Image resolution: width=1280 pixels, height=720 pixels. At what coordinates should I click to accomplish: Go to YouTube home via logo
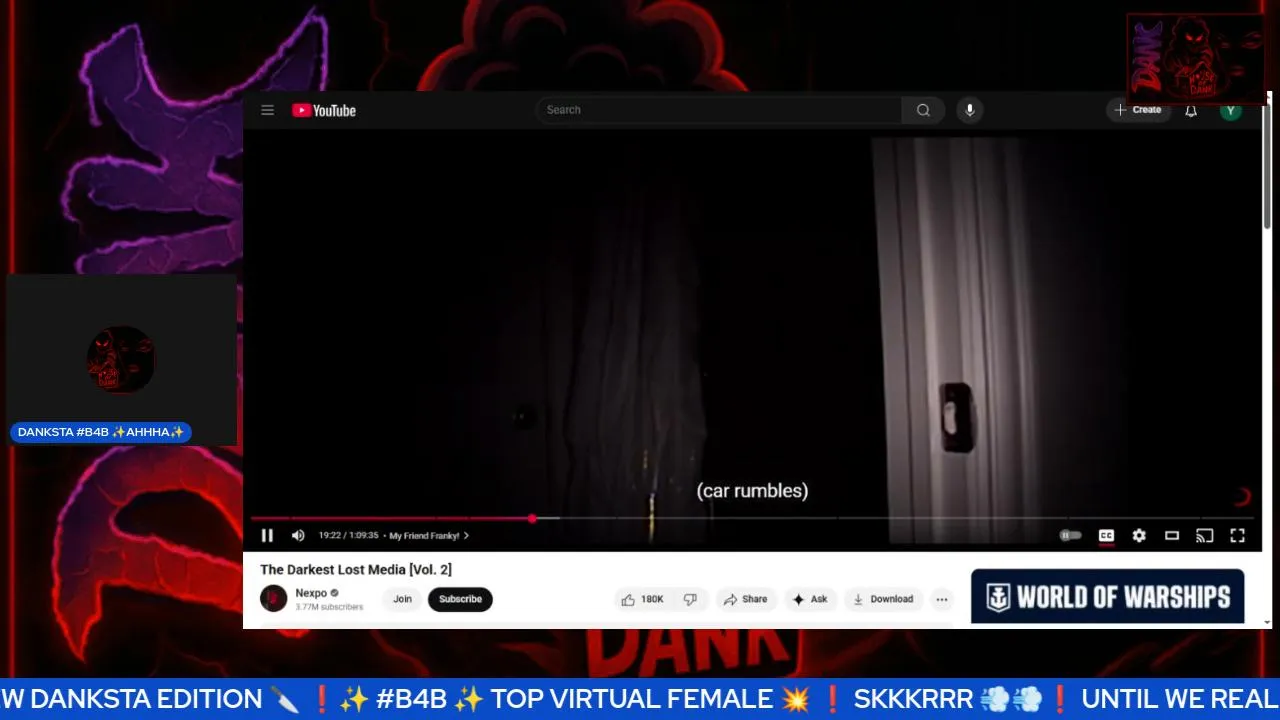[324, 110]
